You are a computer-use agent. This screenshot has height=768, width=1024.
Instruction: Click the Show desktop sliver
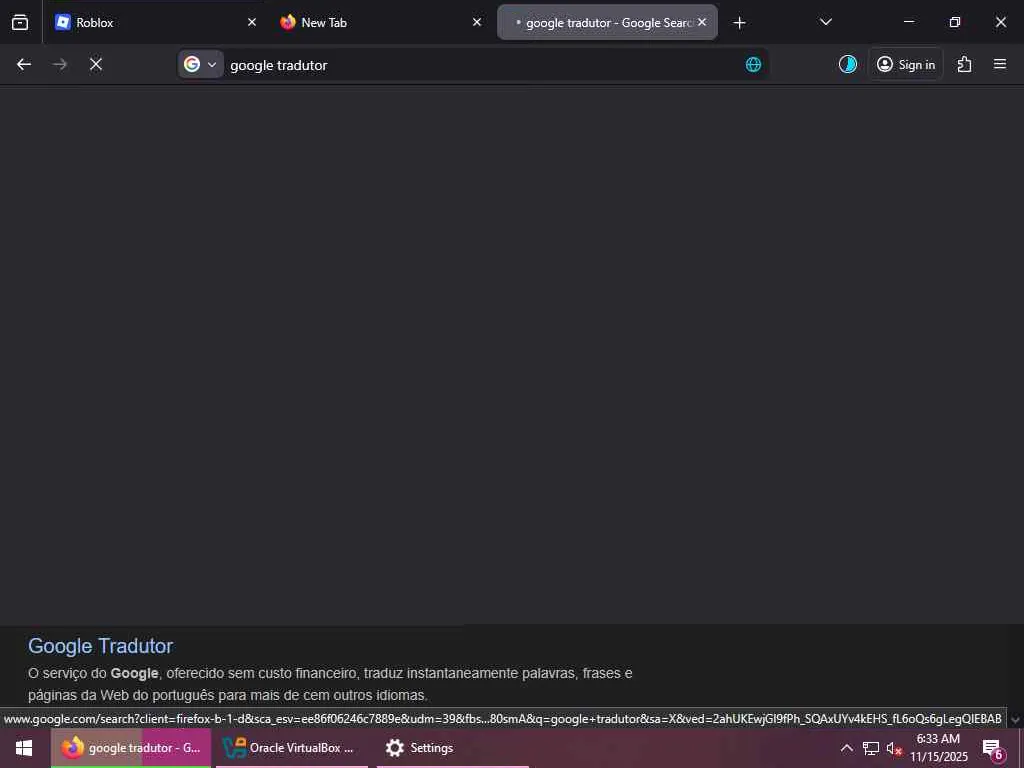pos(1021,748)
